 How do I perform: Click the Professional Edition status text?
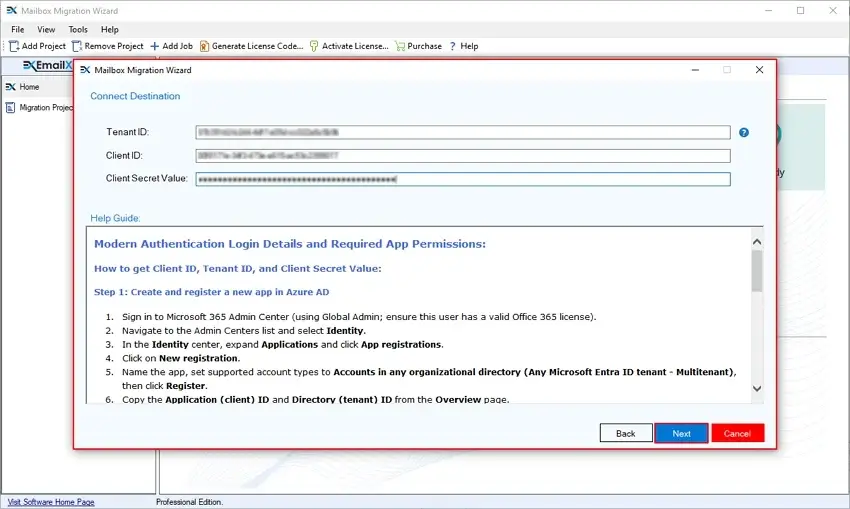click(189, 502)
